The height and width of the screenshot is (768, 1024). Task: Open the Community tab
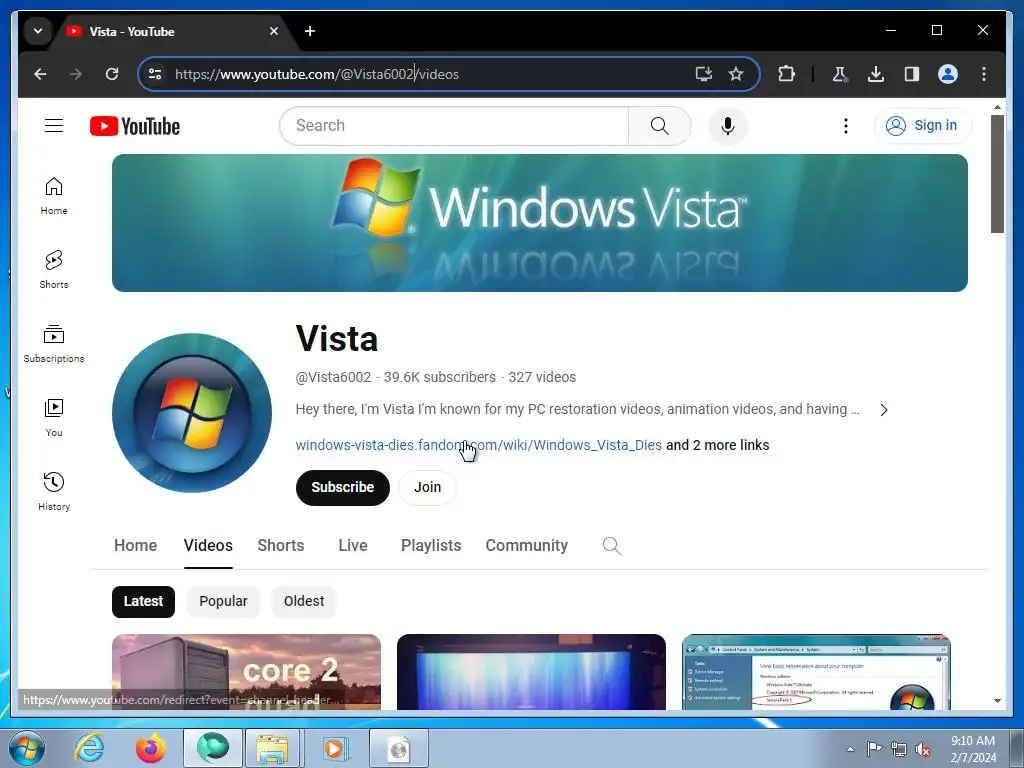pyautogui.click(x=526, y=545)
